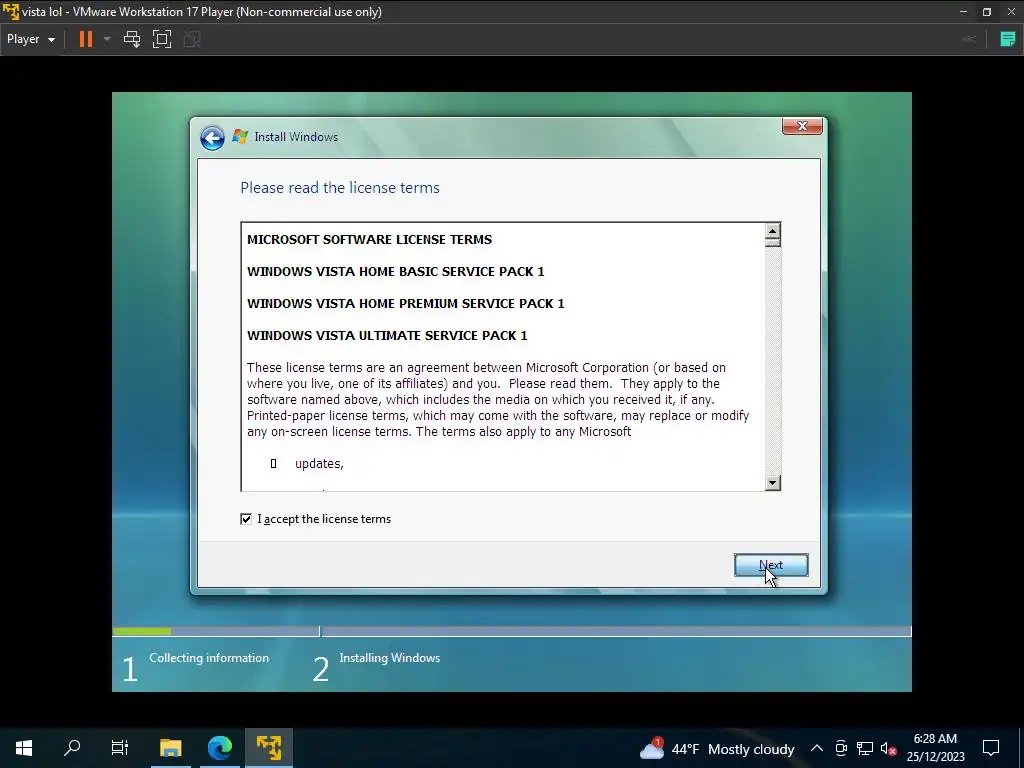Click the VMware window title icon
Image resolution: width=1024 pixels, height=768 pixels.
10,11
